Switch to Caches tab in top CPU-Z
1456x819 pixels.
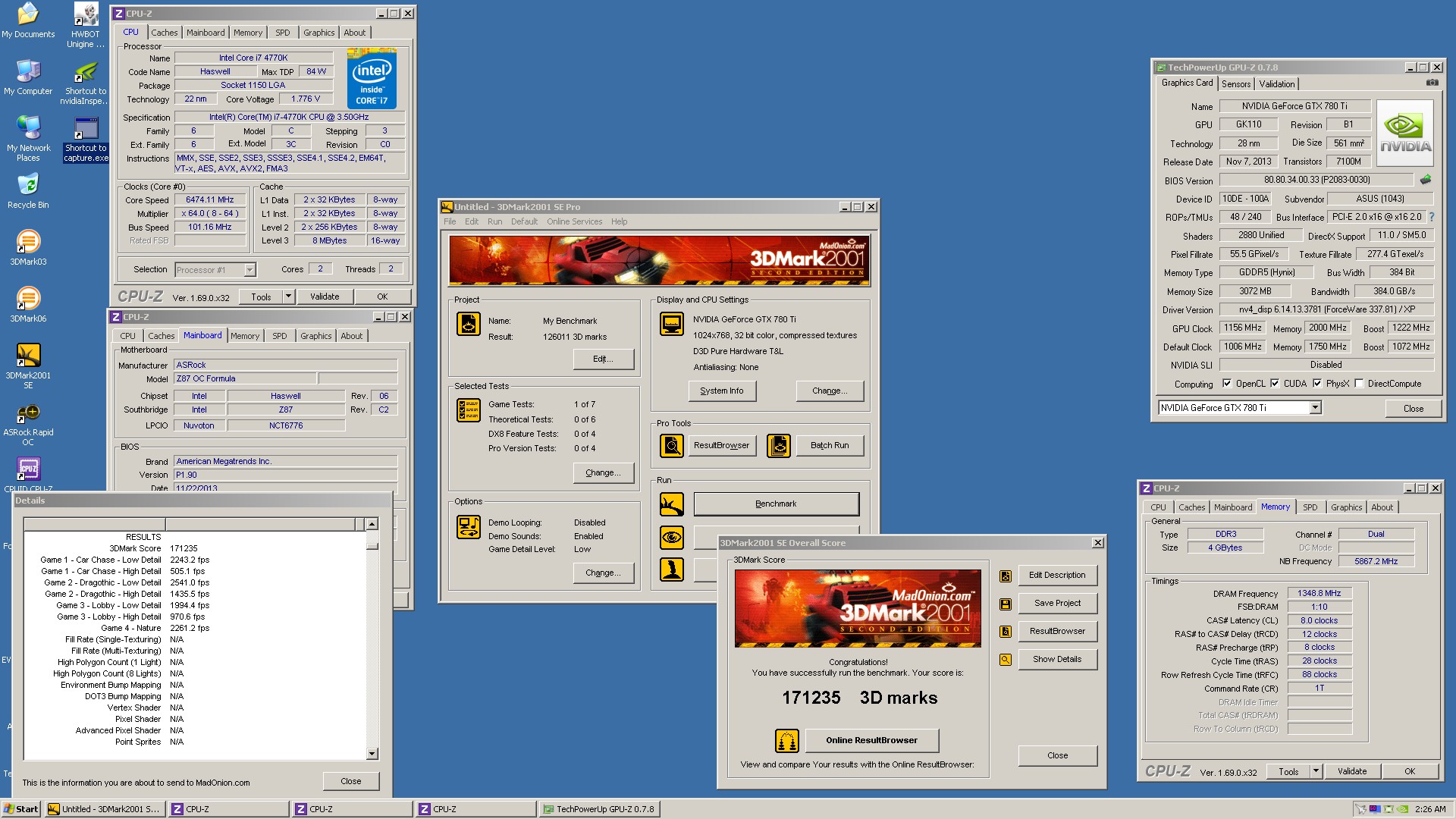point(164,33)
